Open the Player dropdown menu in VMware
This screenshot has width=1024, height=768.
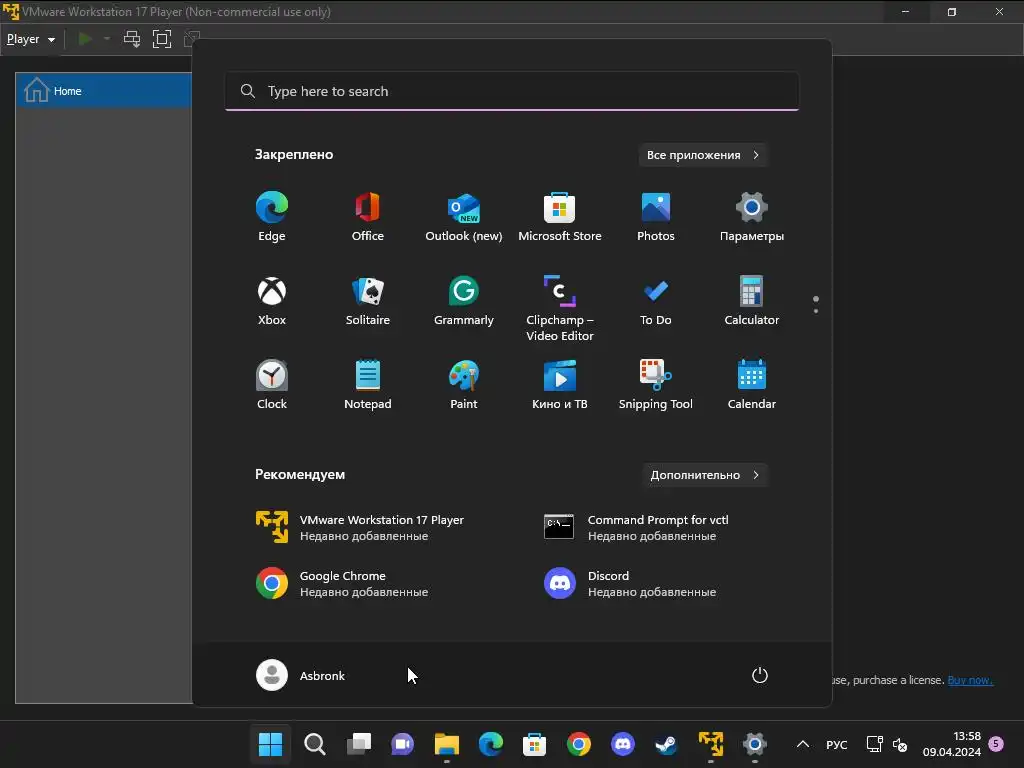pos(31,39)
